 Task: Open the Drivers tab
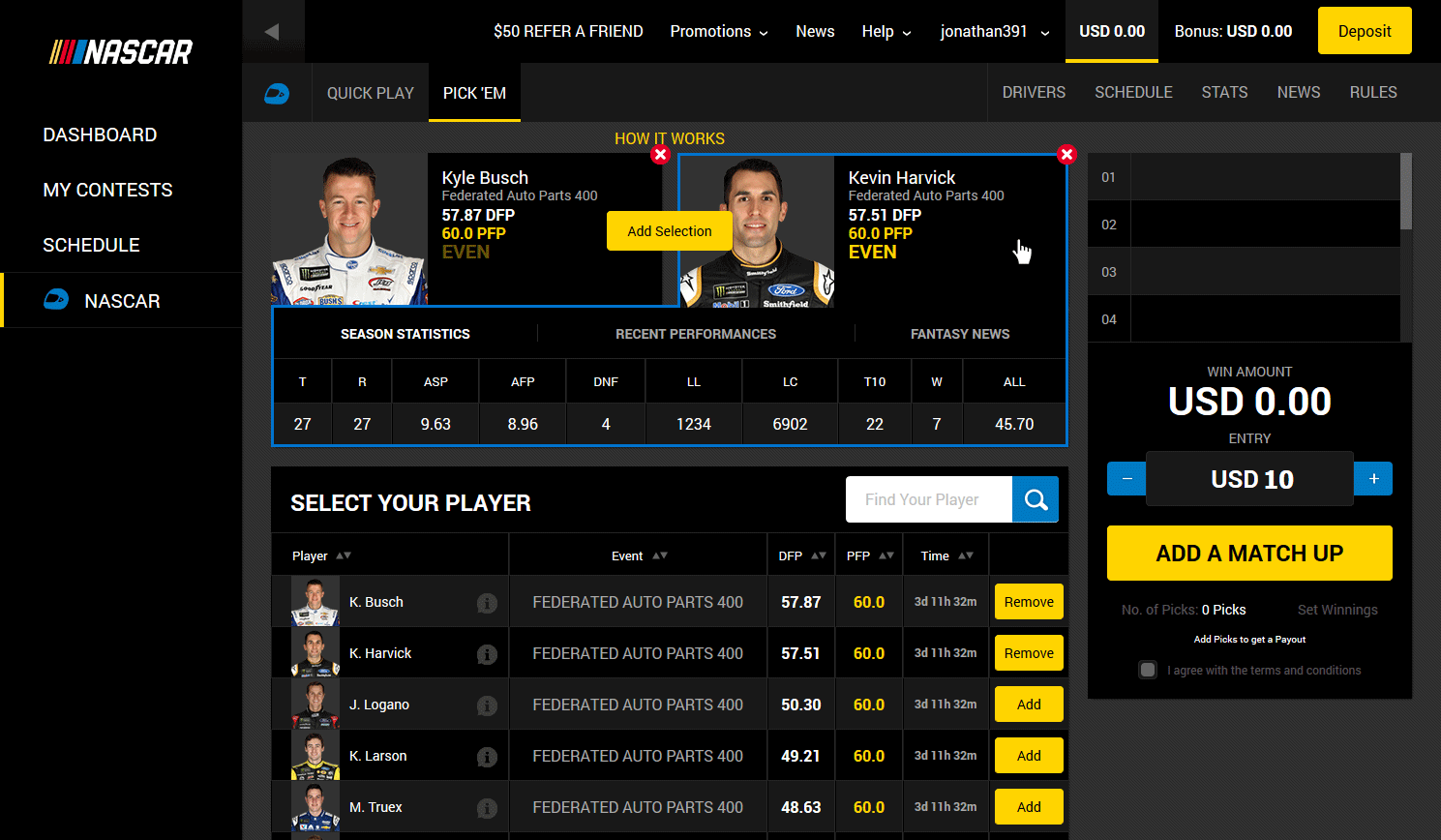[1034, 92]
